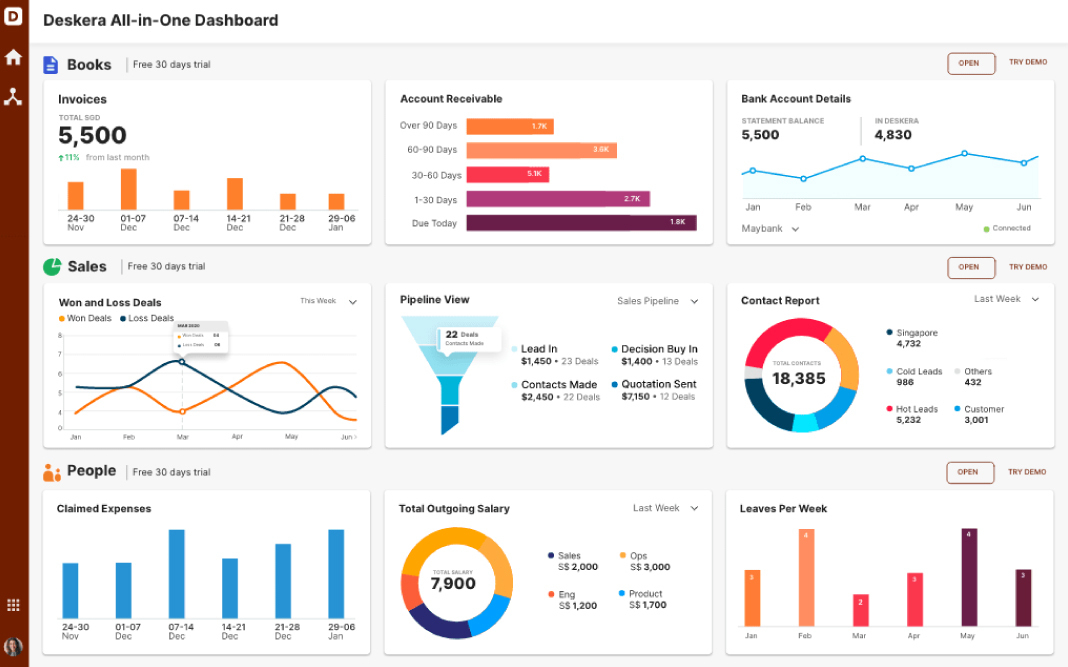This screenshot has width=1068, height=667.
Task: Select the People section header
Action: (93, 471)
